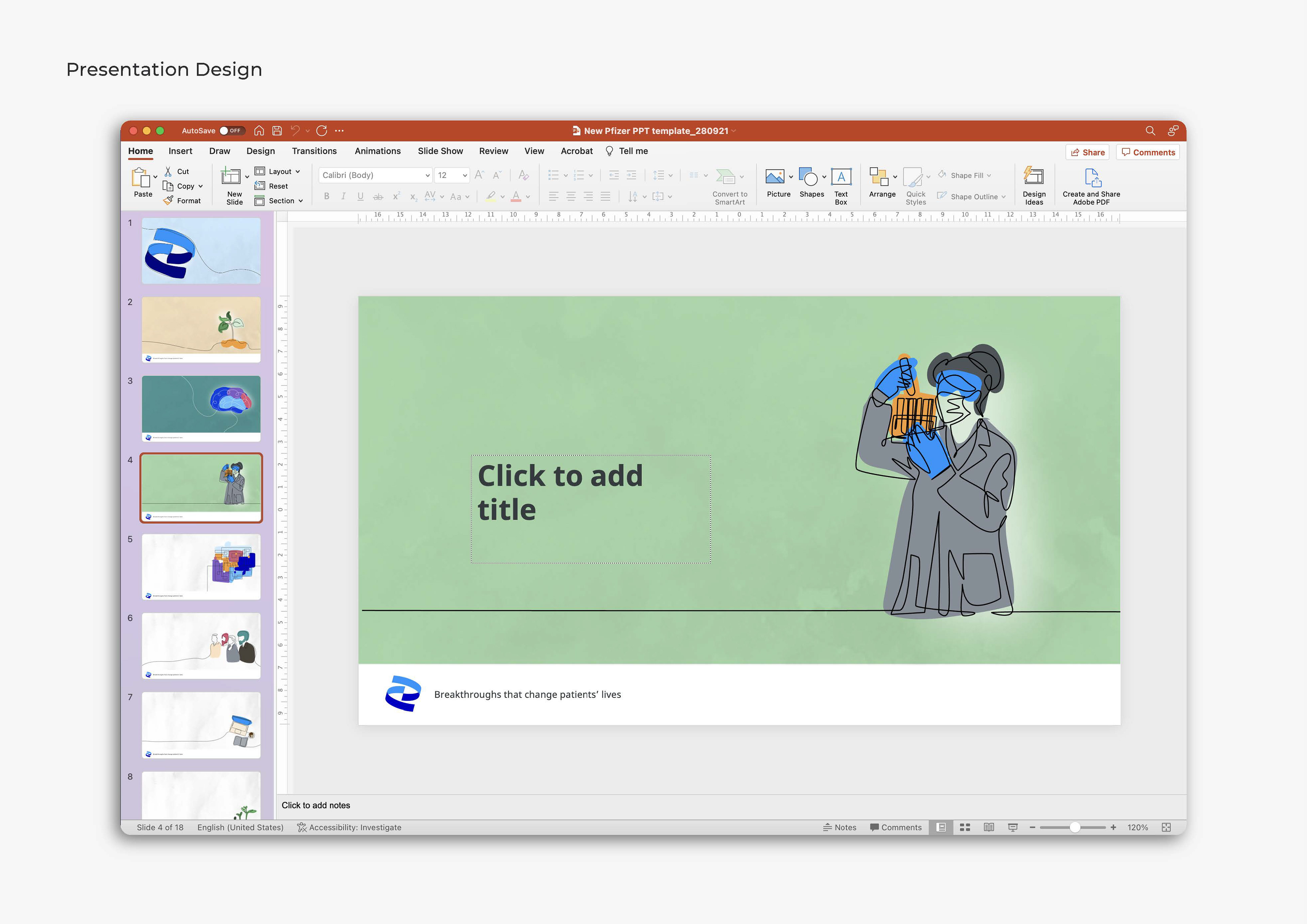Switch to Reading View
1307x924 pixels.
click(989, 827)
